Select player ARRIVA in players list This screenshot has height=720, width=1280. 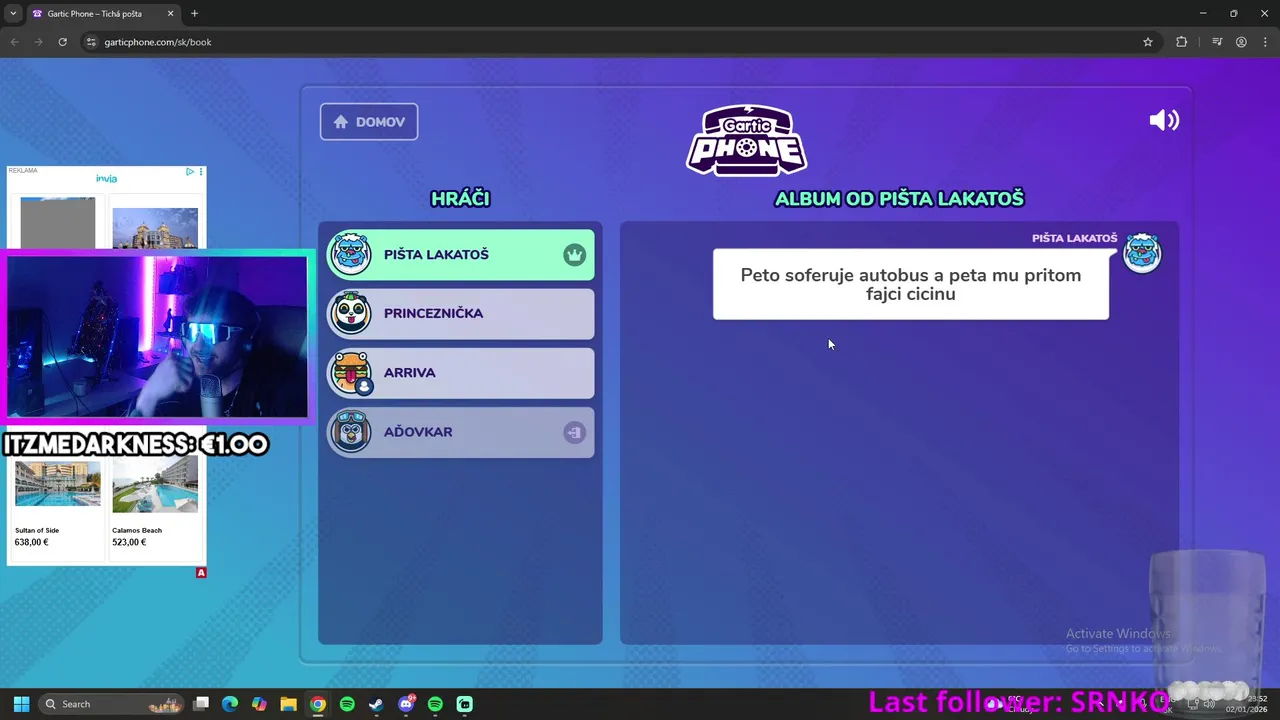(461, 373)
